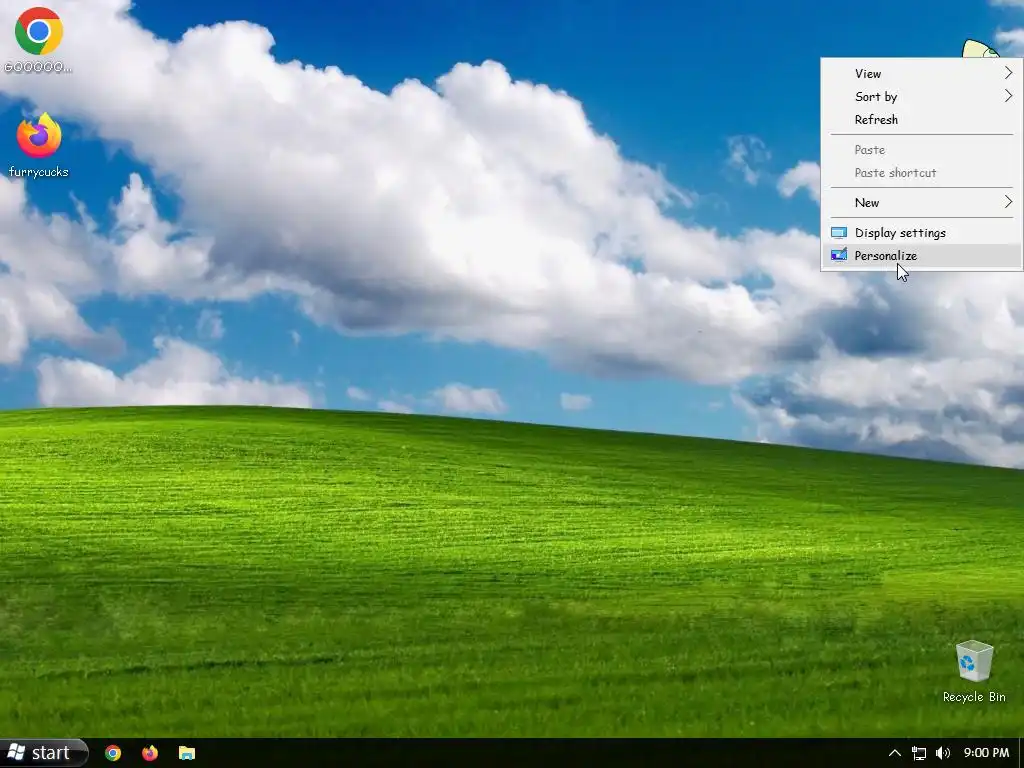This screenshot has width=1024, height=768.
Task: Open the 9:00 PM taskbar clock
Action: click(x=986, y=753)
